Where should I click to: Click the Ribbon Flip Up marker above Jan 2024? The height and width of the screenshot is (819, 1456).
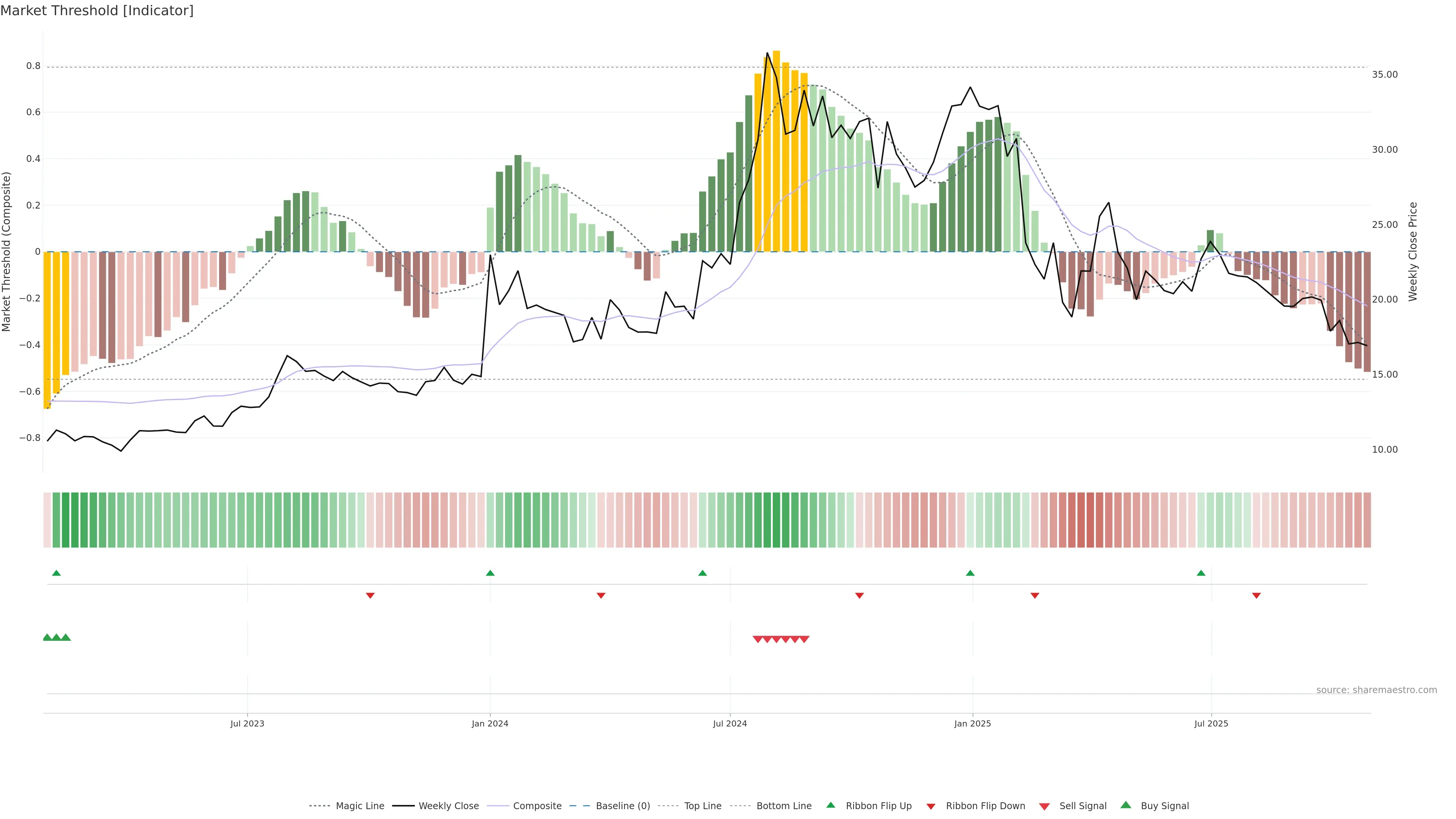[490, 573]
